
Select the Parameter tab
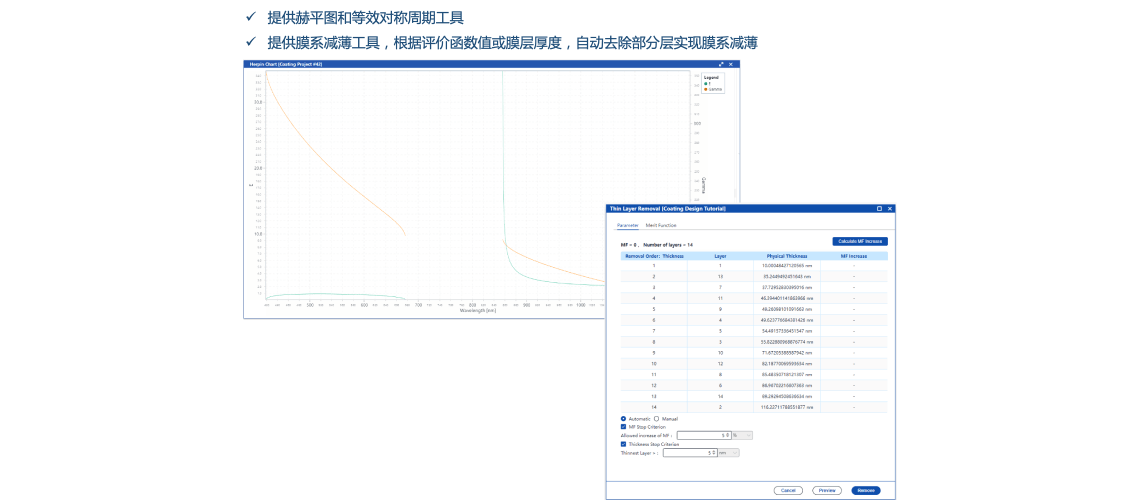click(x=627, y=225)
